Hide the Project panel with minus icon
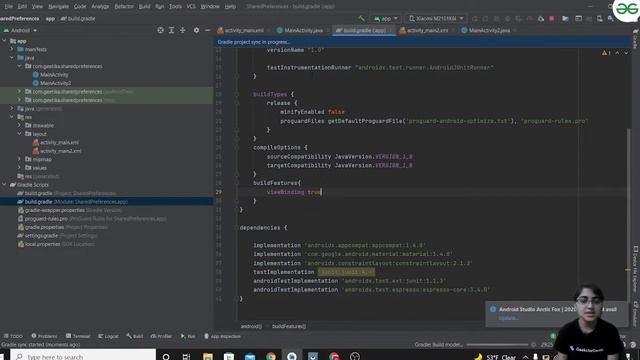The width and height of the screenshot is (640, 360). tap(207, 30)
